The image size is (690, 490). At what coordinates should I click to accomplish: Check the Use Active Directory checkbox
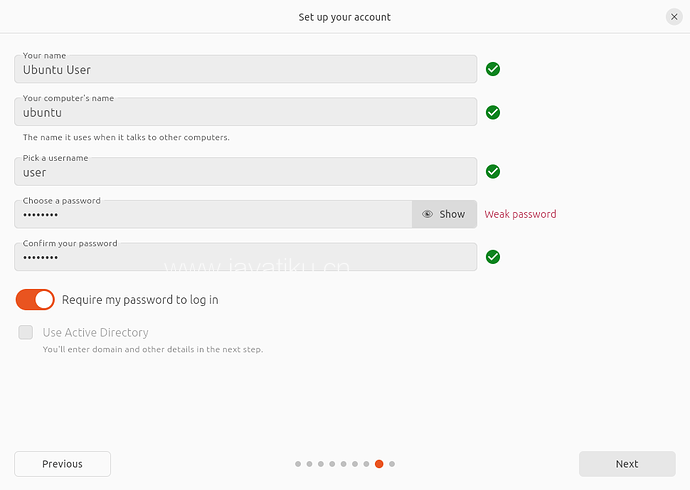coord(26,332)
